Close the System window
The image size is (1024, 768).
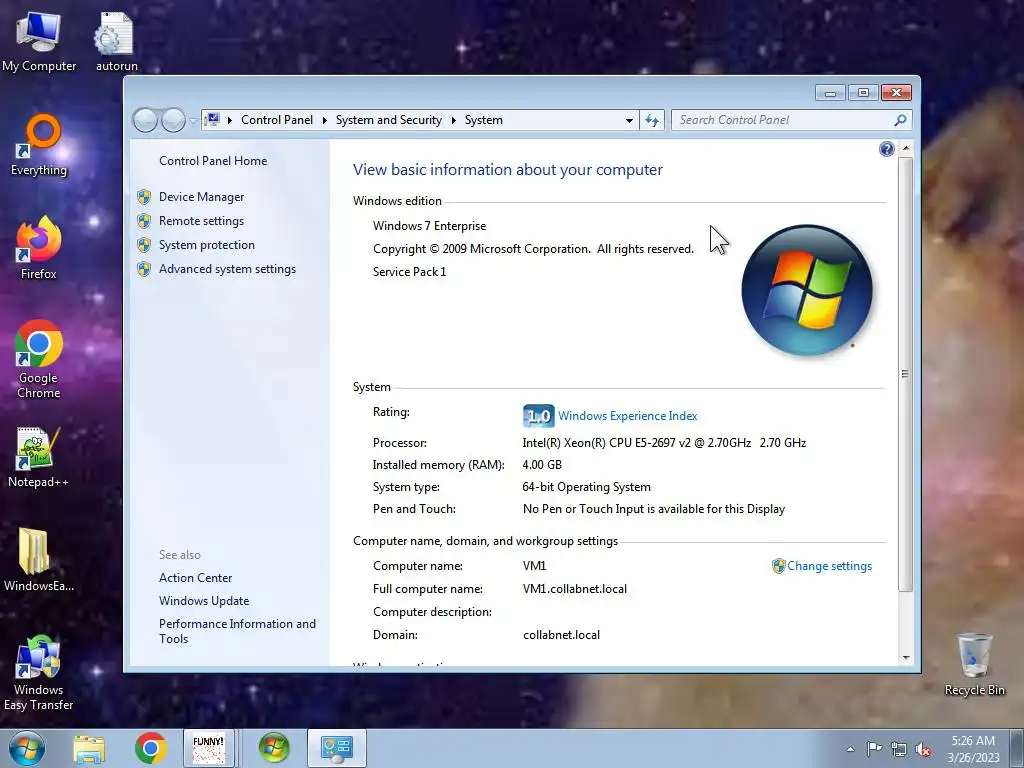[x=896, y=93]
